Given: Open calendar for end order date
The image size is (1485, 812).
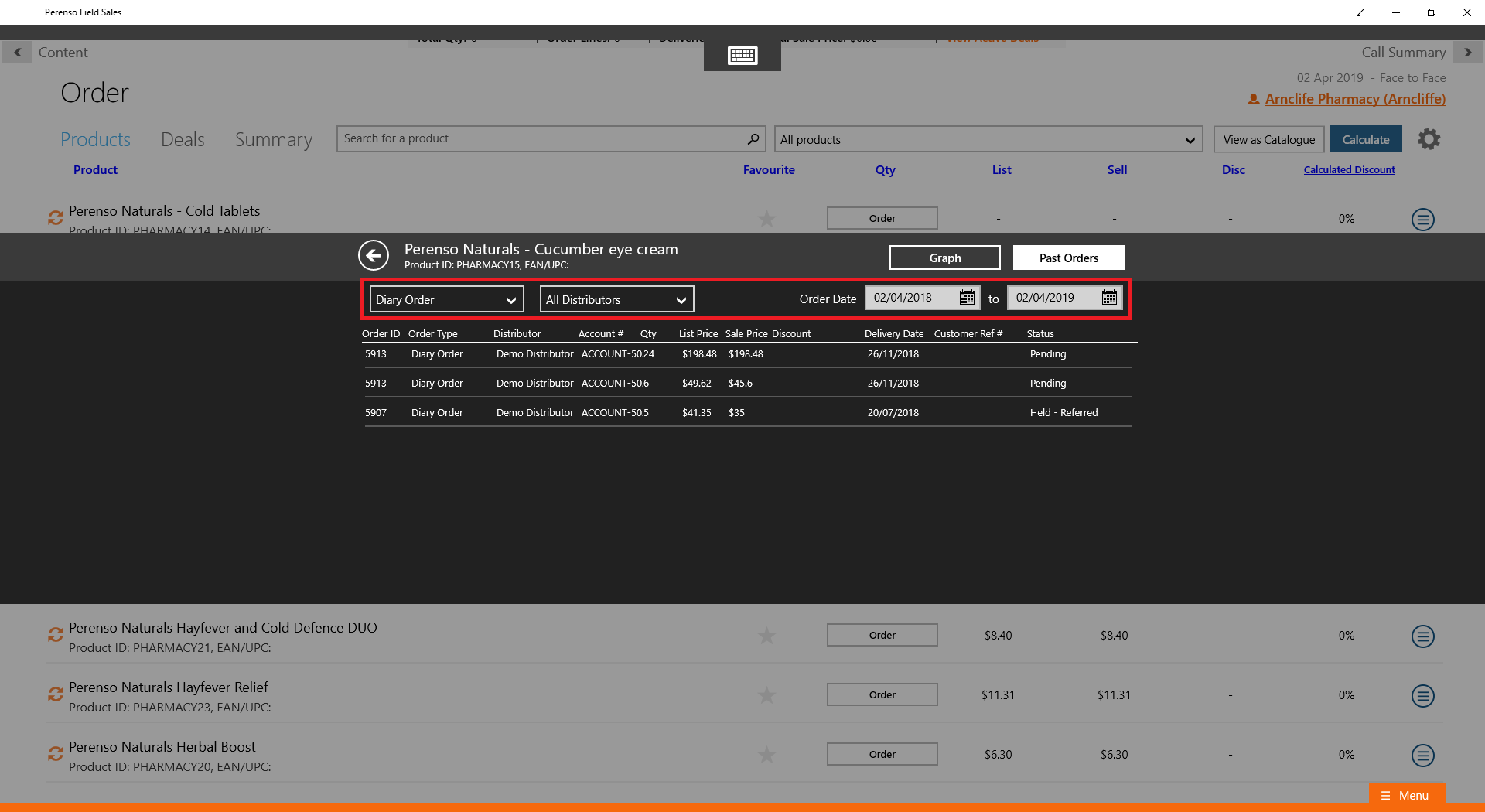Looking at the screenshot, I should [1109, 298].
